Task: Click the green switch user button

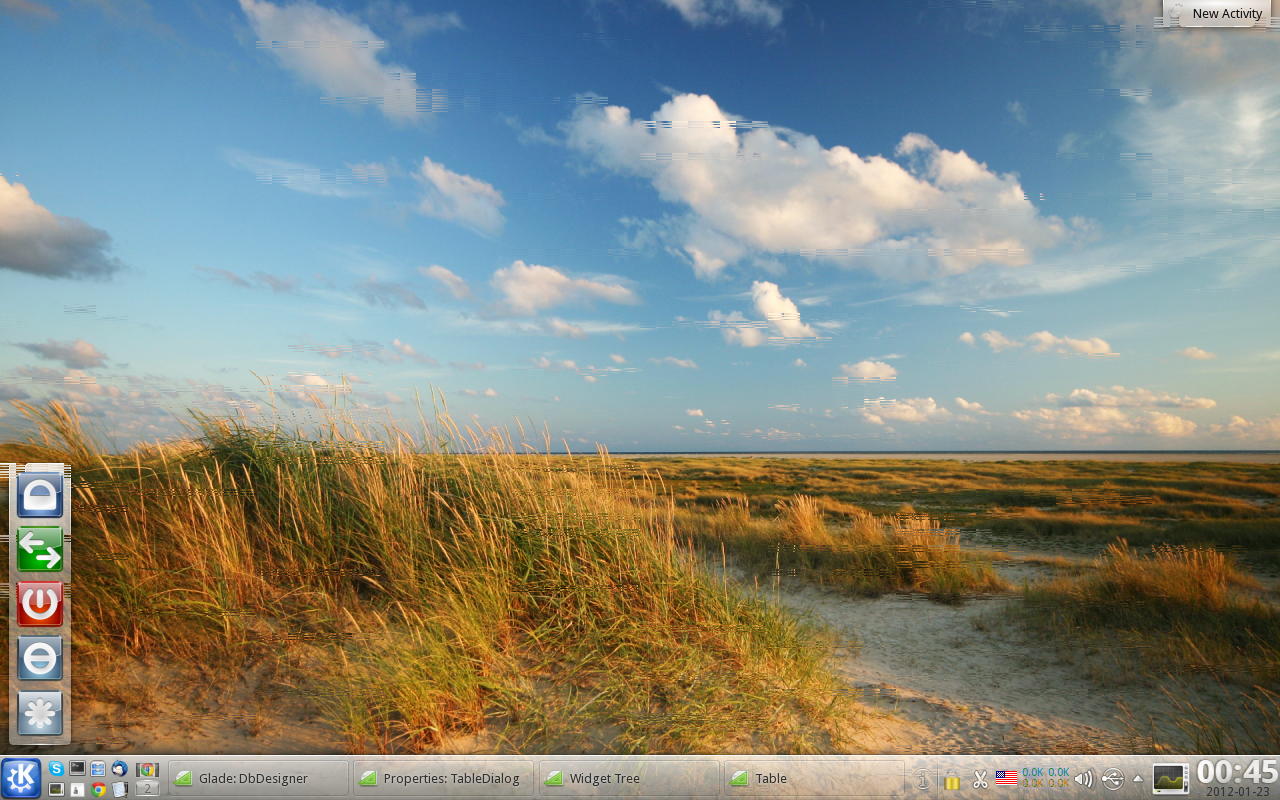Action: [x=40, y=549]
